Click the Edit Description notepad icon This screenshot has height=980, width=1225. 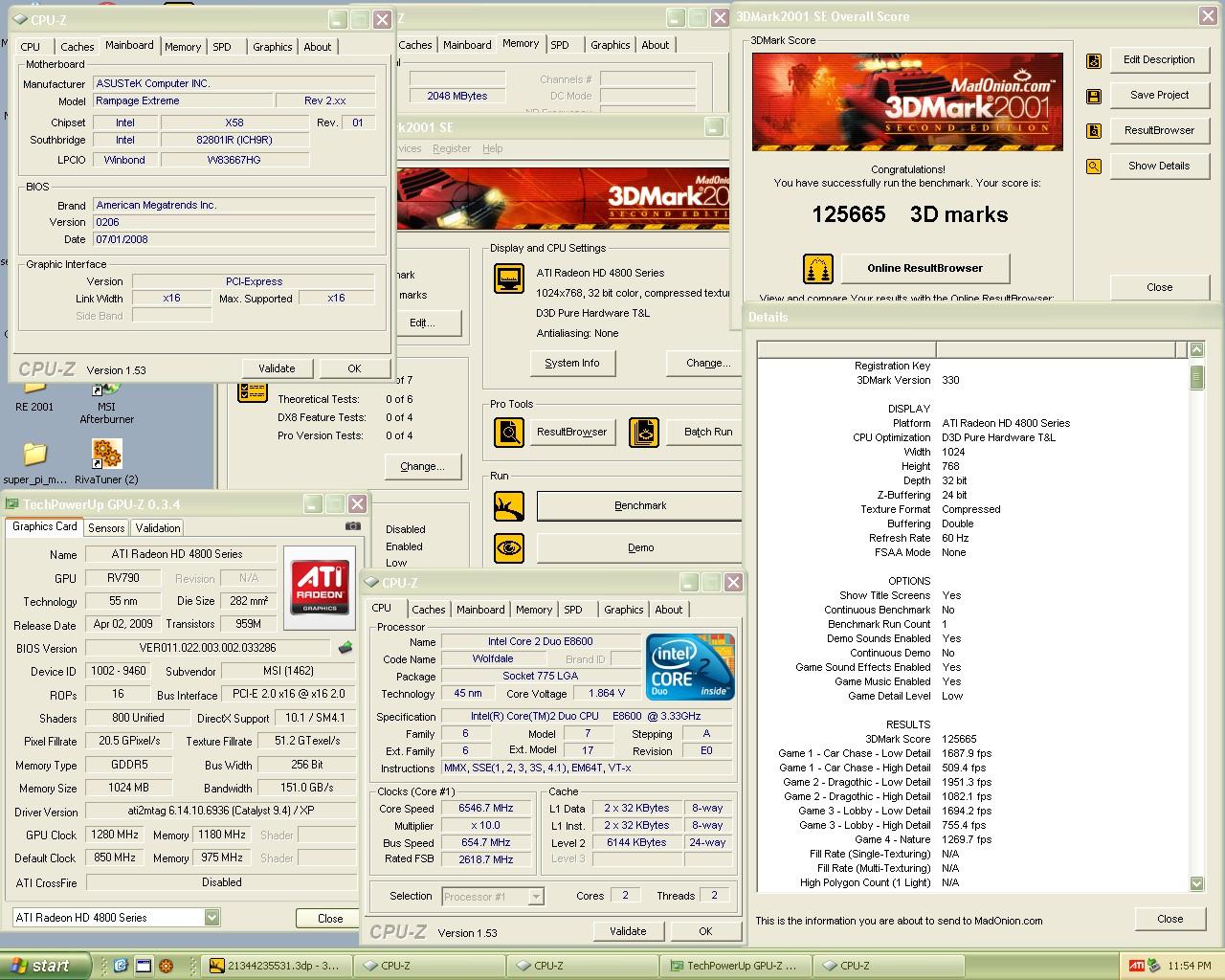pyautogui.click(x=1094, y=60)
